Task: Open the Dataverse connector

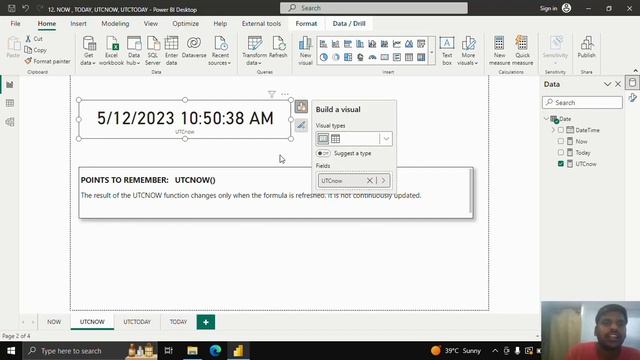Action: pos(194,47)
